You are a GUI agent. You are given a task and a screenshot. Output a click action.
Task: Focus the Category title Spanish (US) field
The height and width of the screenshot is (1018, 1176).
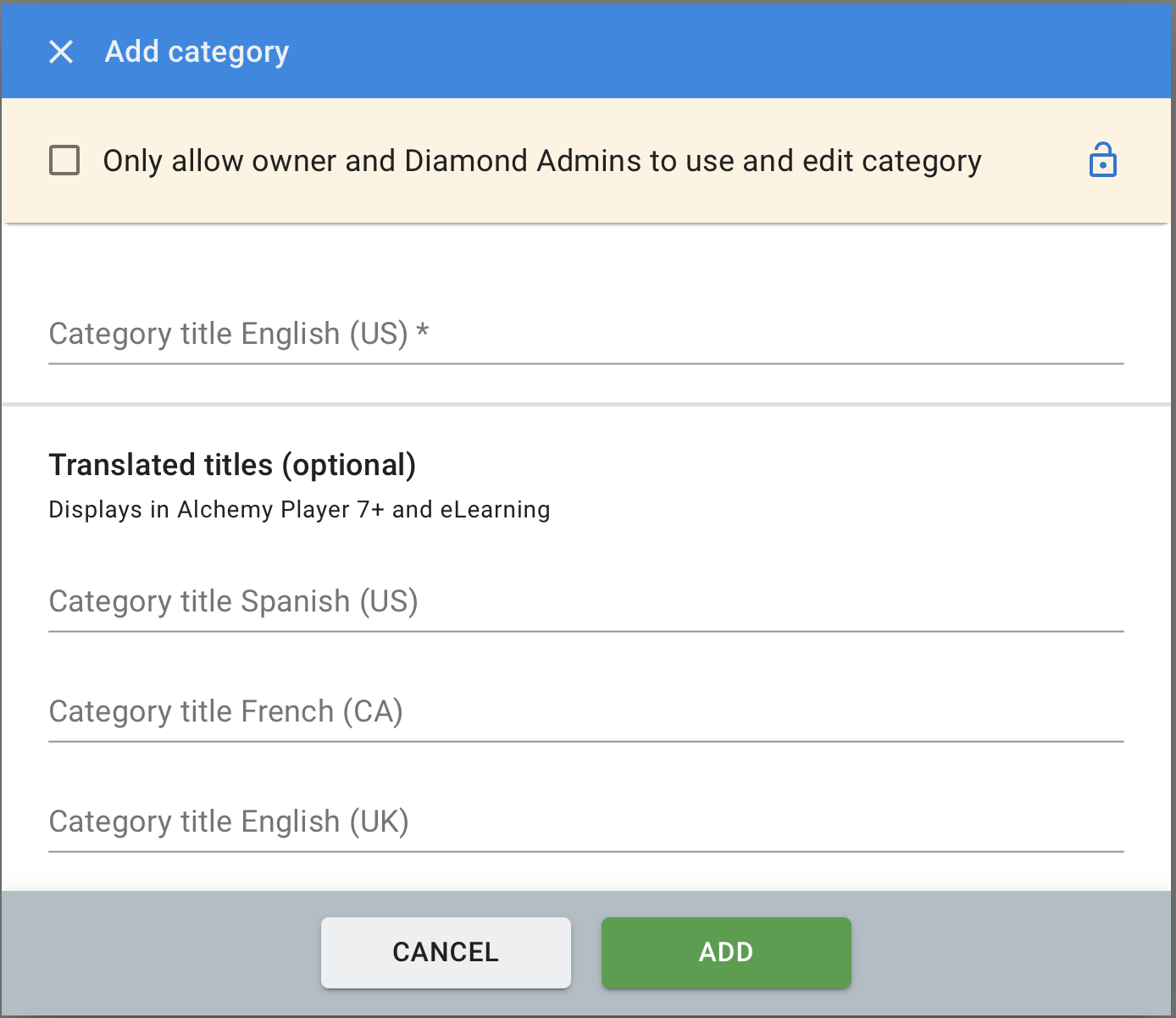pos(585,602)
